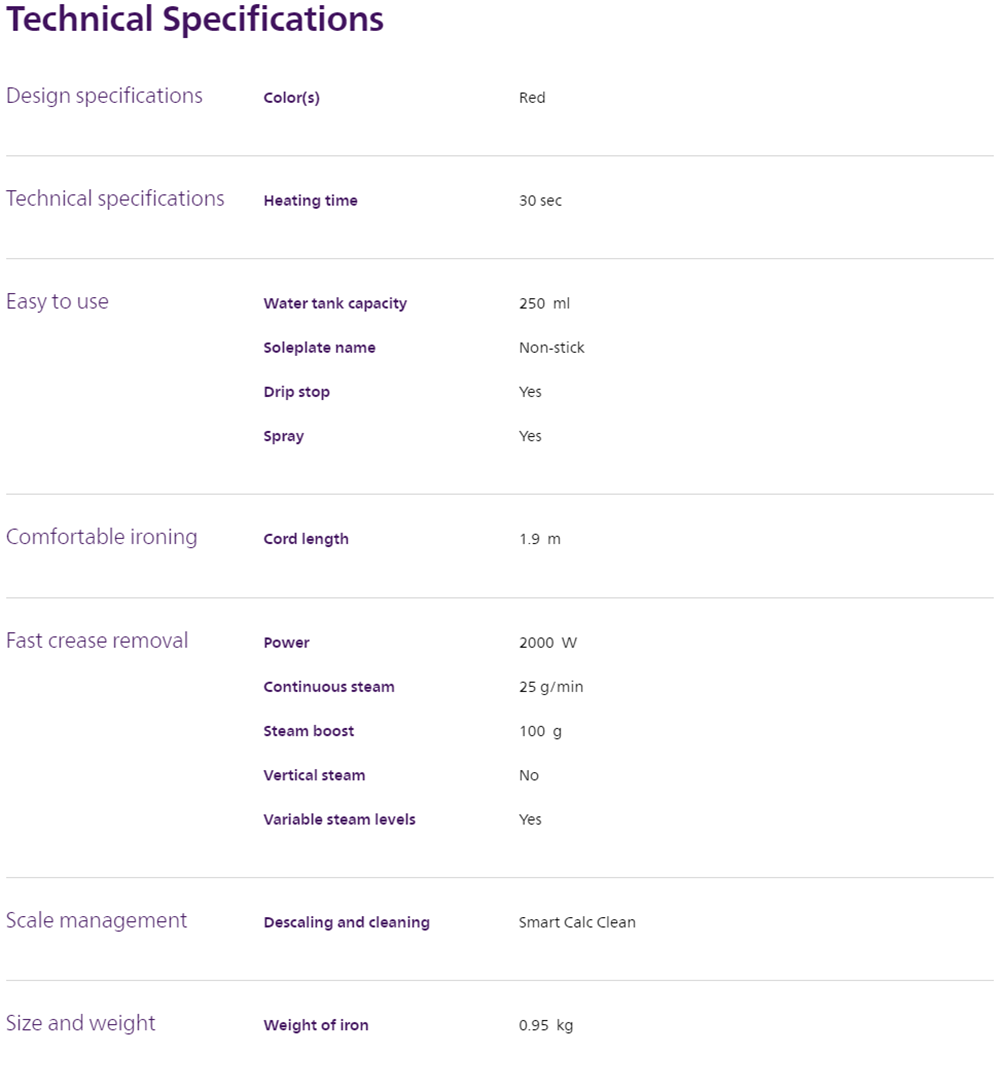Click the Cord length label
The image size is (1000, 1067).
(x=306, y=539)
